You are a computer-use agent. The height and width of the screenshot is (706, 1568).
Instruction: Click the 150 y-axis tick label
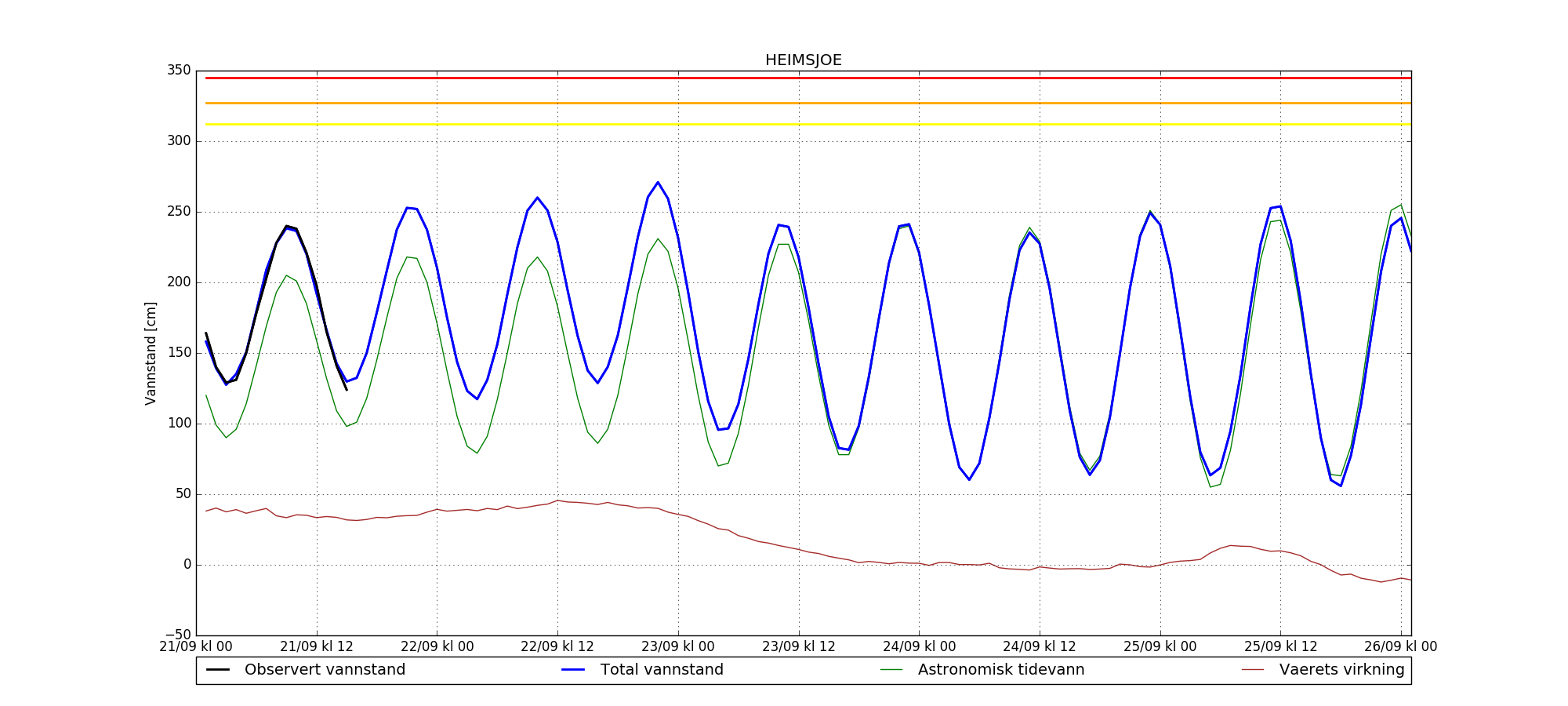point(179,353)
